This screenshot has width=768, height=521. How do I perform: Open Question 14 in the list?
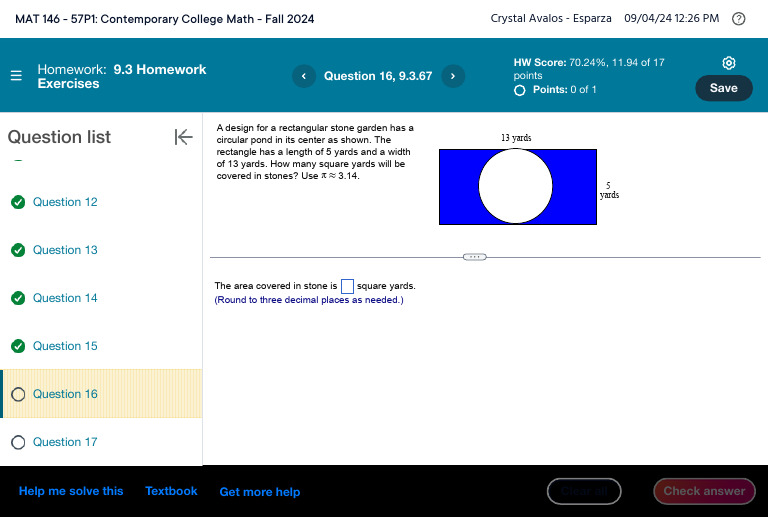click(x=65, y=298)
